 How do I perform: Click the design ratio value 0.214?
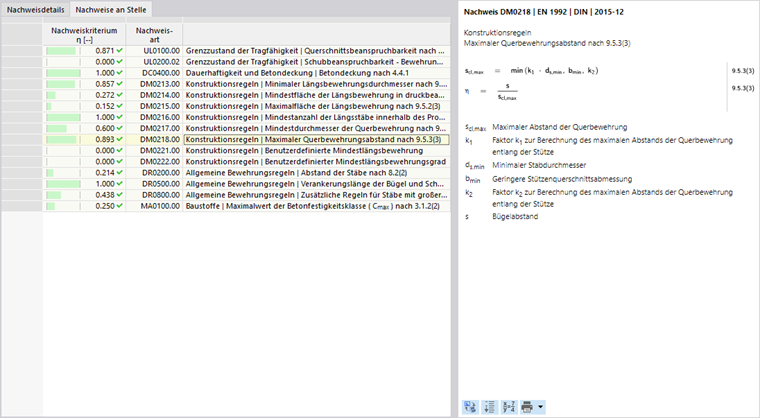click(105, 173)
